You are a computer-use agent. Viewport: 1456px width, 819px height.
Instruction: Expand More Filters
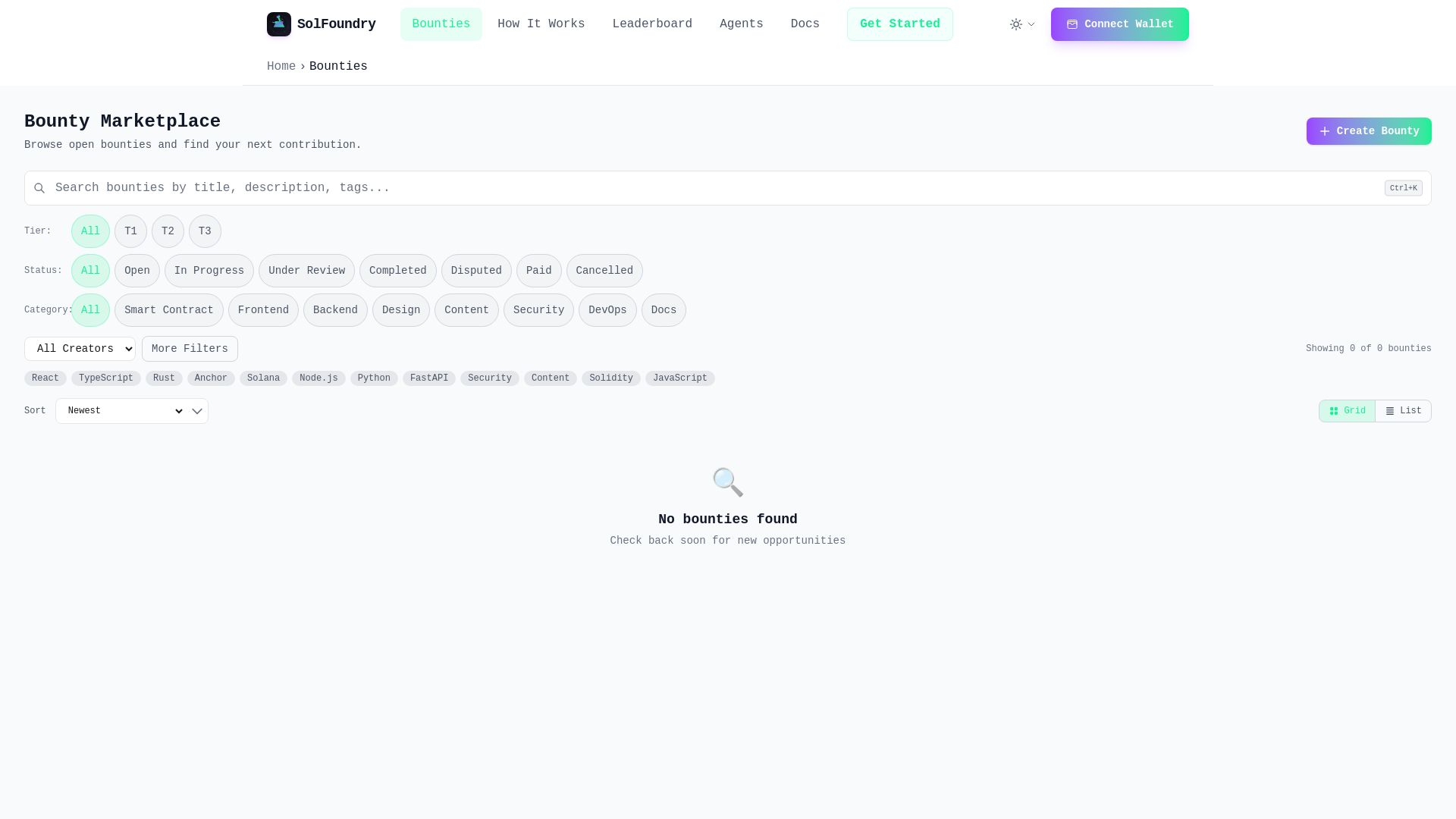[x=190, y=349]
